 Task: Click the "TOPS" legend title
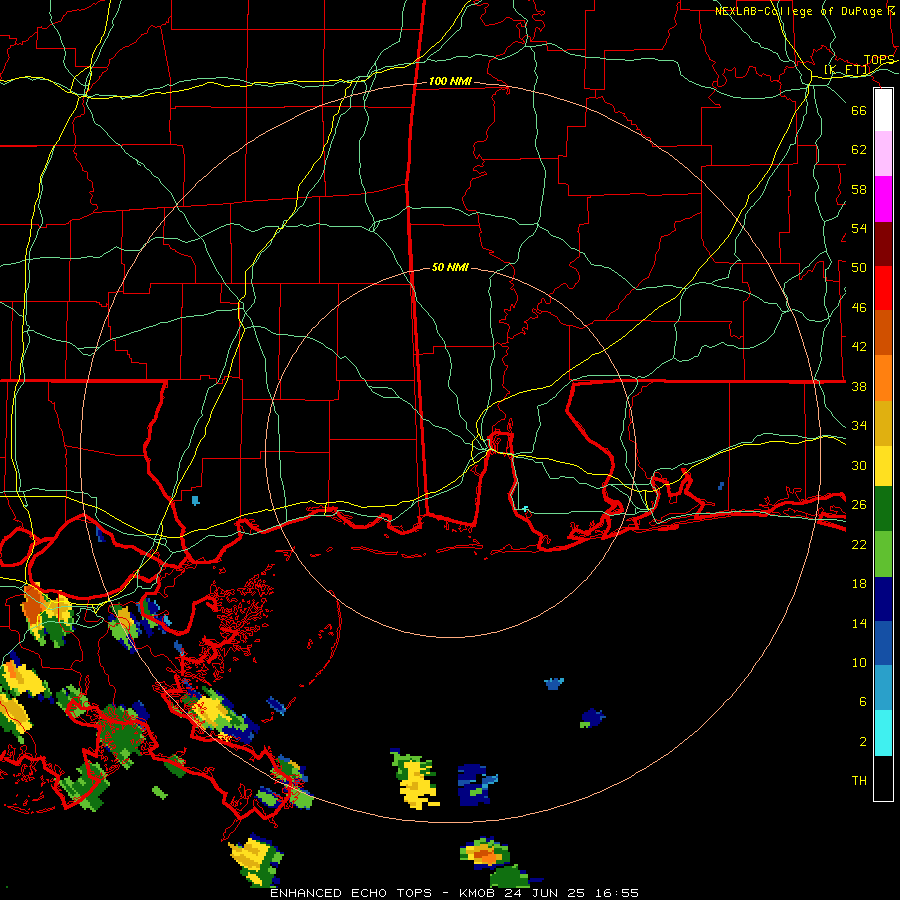(879, 60)
